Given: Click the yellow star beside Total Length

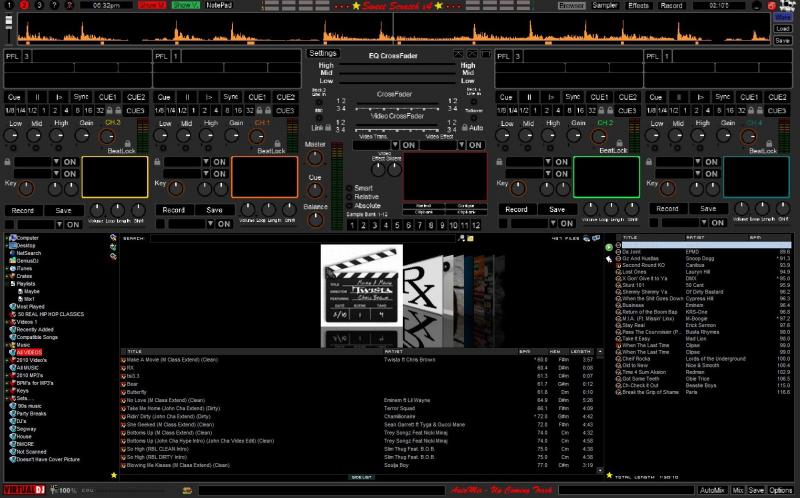Looking at the screenshot, I should [609, 476].
